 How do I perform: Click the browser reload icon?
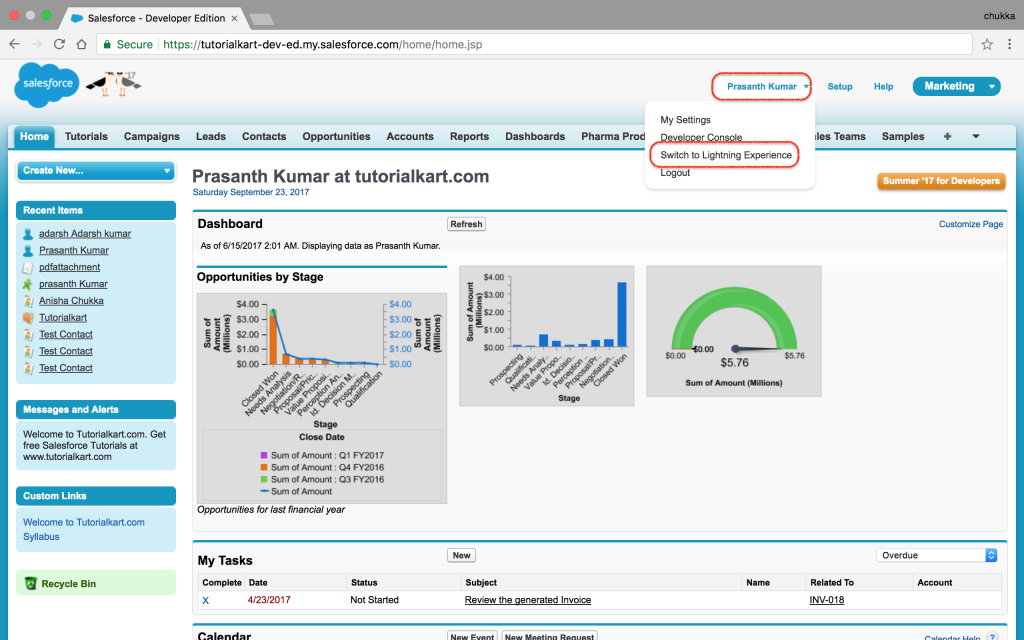coord(60,44)
